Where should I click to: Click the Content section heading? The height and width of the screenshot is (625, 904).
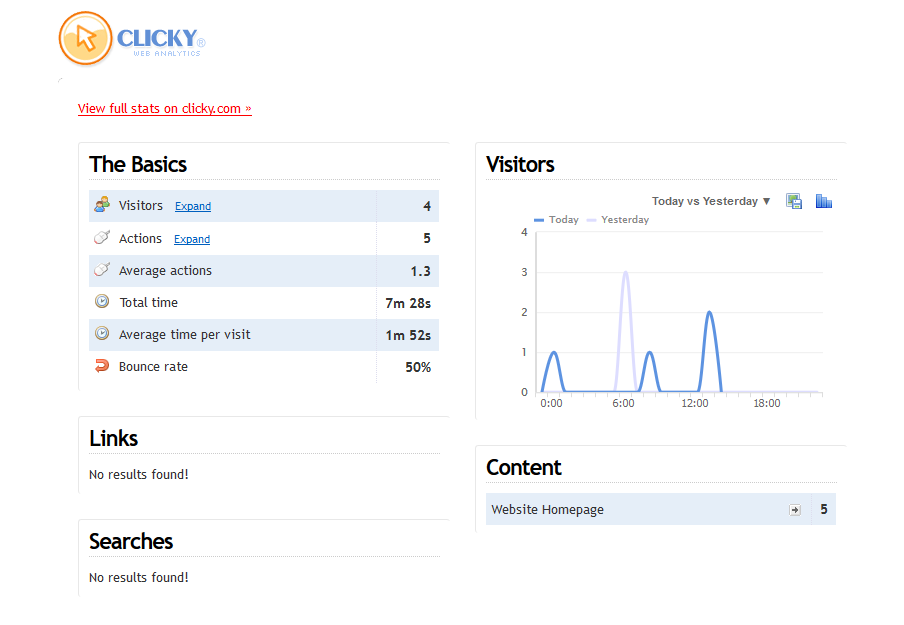(523, 467)
